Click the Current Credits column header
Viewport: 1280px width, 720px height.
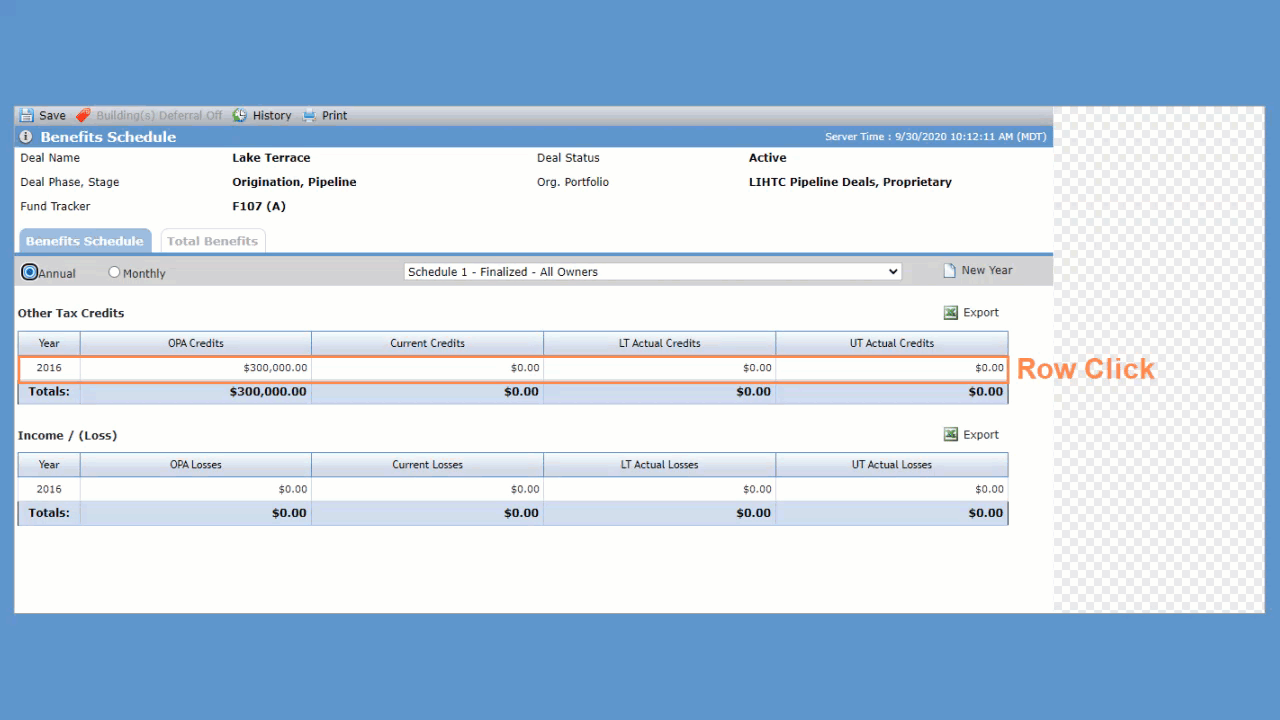[427, 343]
